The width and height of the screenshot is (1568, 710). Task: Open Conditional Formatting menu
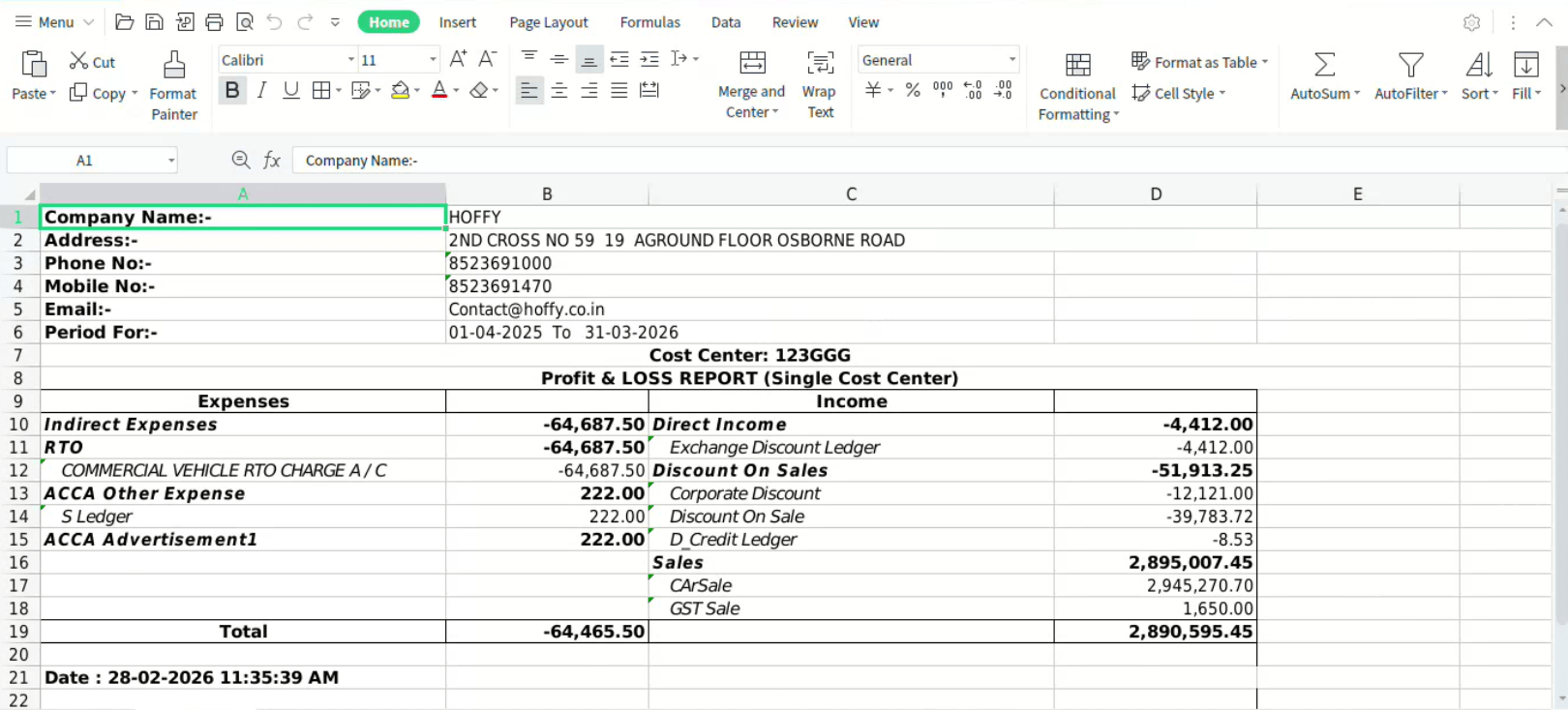(x=1078, y=86)
